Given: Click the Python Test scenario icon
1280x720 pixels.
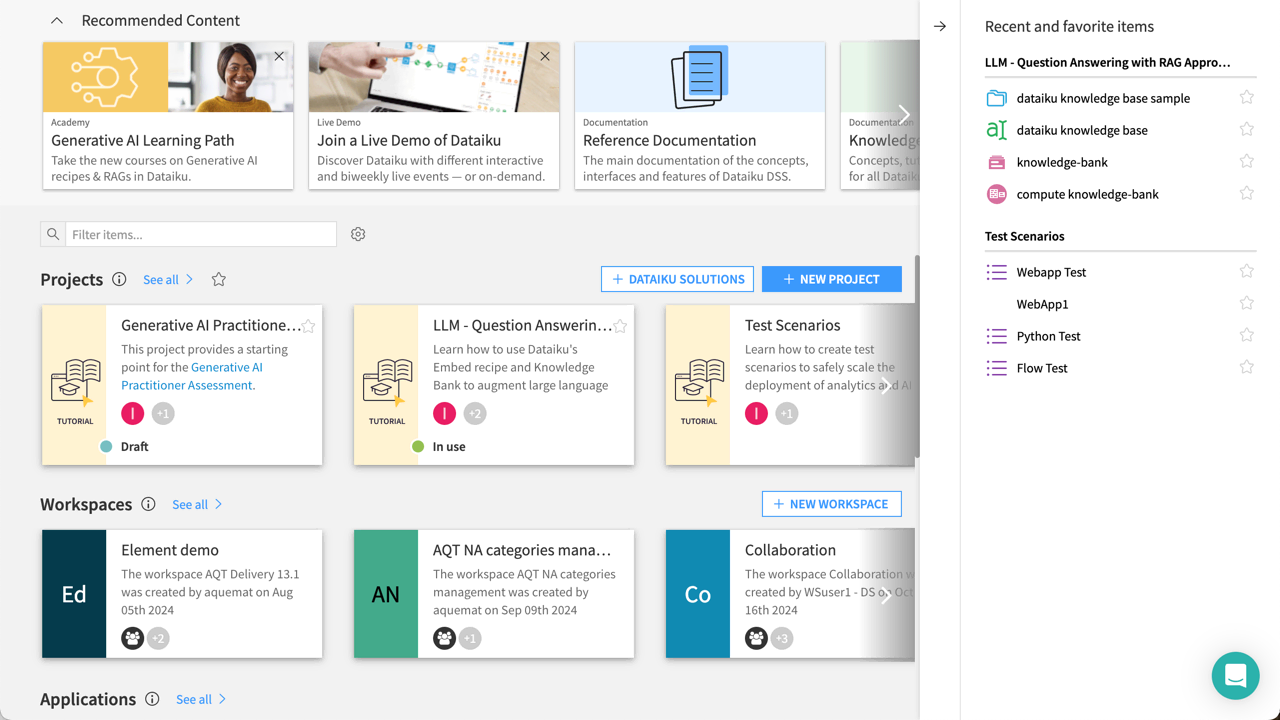Looking at the screenshot, I should pyautogui.click(x=996, y=336).
